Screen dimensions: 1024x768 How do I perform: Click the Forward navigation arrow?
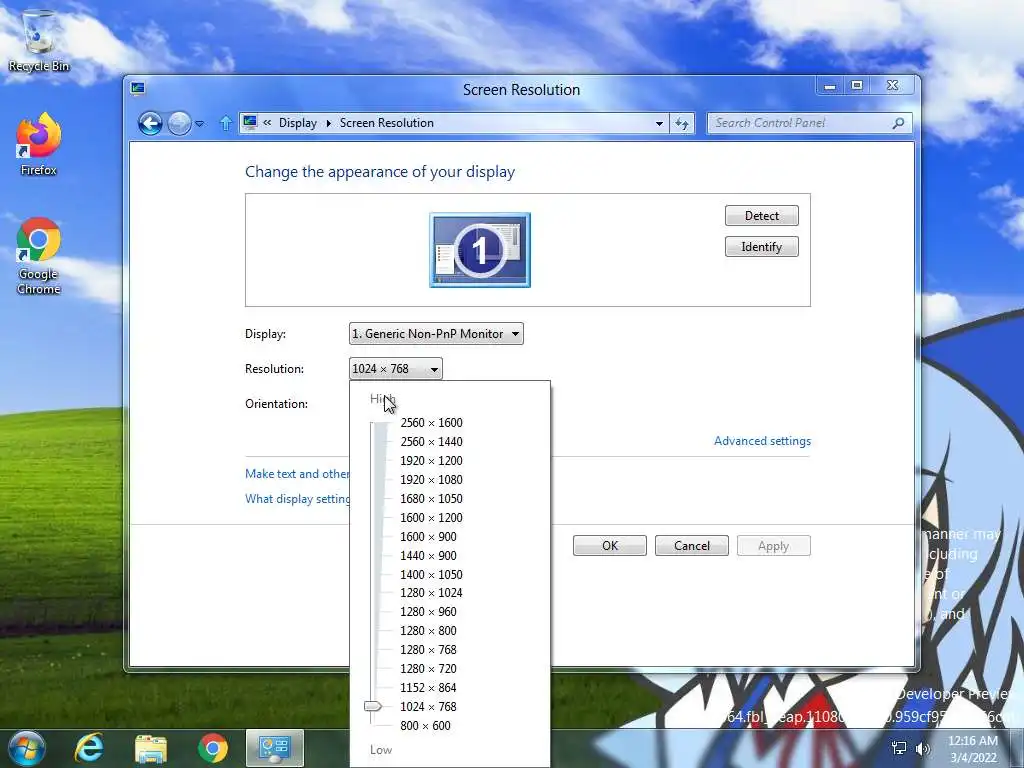[x=179, y=123]
